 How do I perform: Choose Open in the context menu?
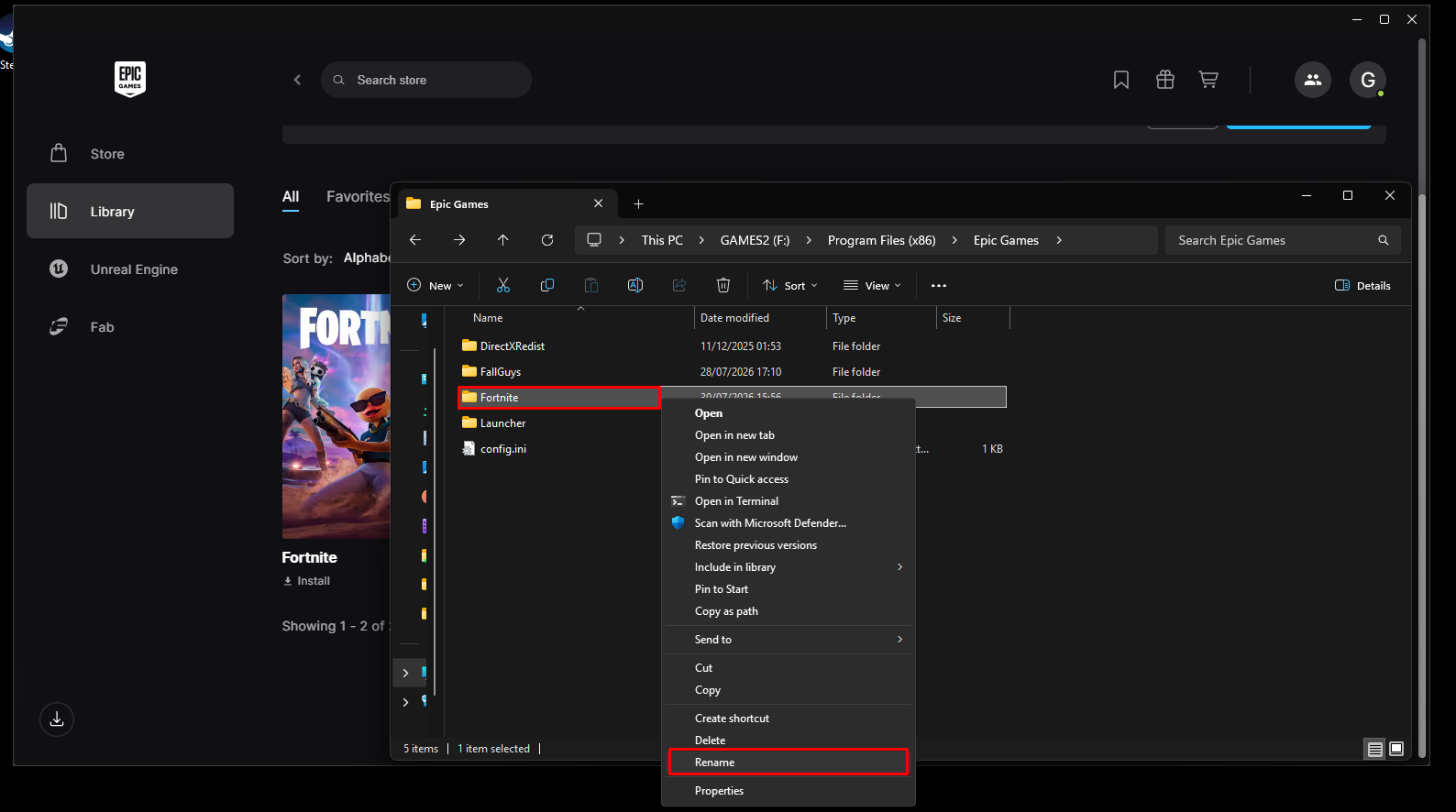(789, 413)
